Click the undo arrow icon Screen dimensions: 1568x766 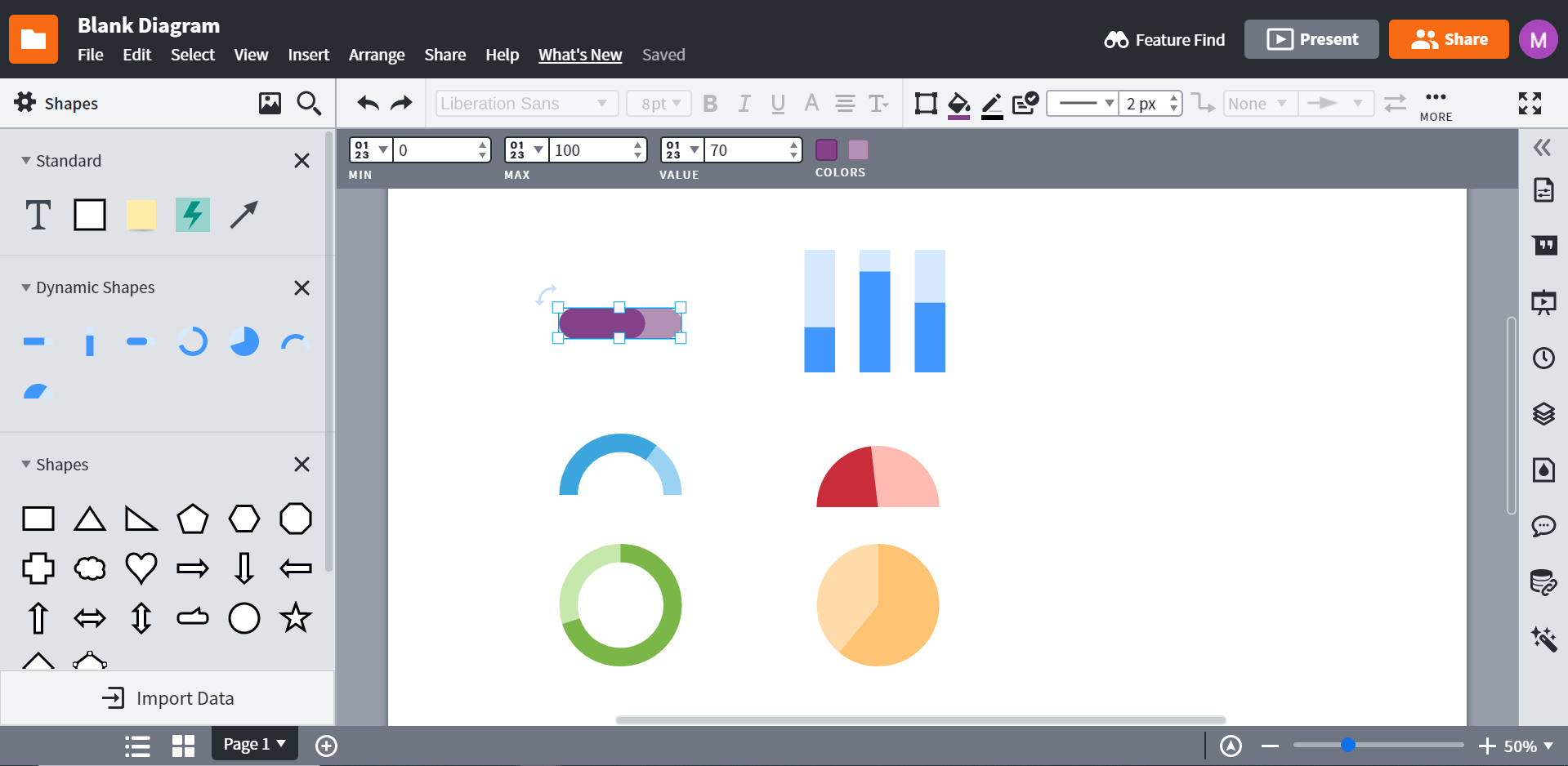tap(369, 103)
